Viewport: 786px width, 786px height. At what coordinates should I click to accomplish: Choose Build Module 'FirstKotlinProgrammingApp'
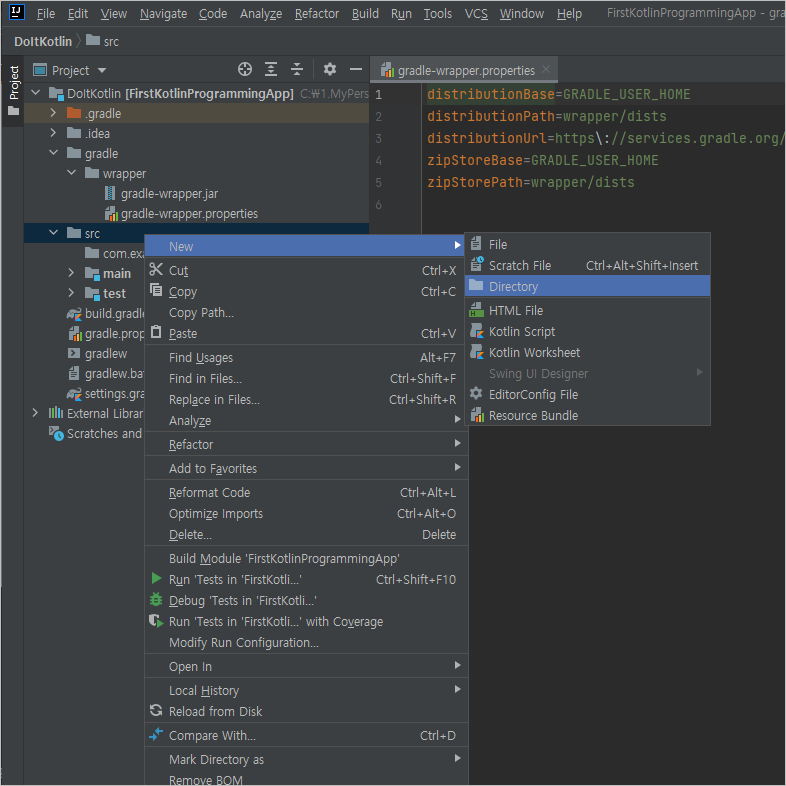tap(306, 558)
